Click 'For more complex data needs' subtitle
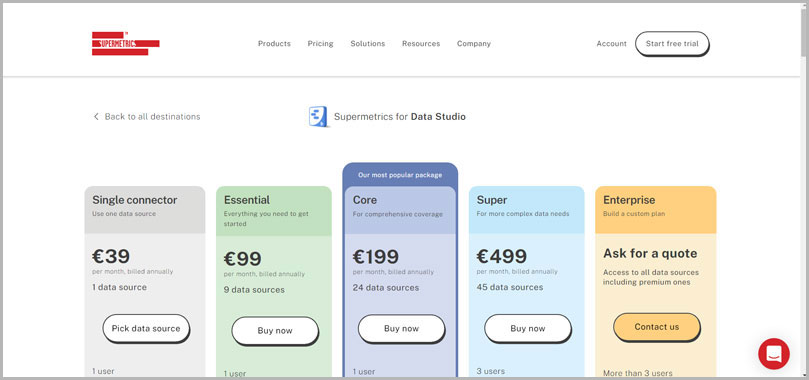The width and height of the screenshot is (809, 380). point(523,214)
